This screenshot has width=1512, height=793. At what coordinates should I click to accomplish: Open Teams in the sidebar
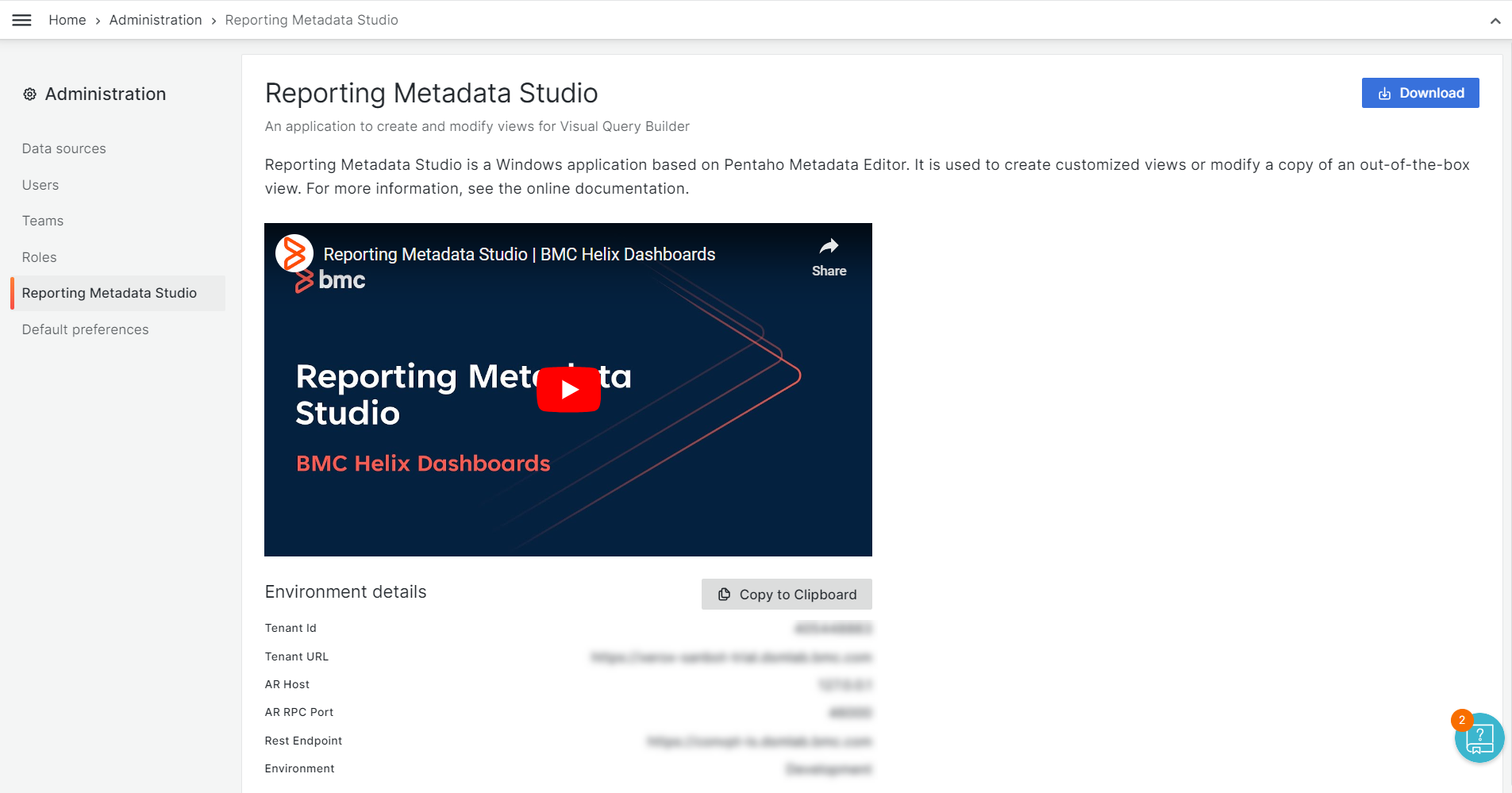(x=43, y=221)
